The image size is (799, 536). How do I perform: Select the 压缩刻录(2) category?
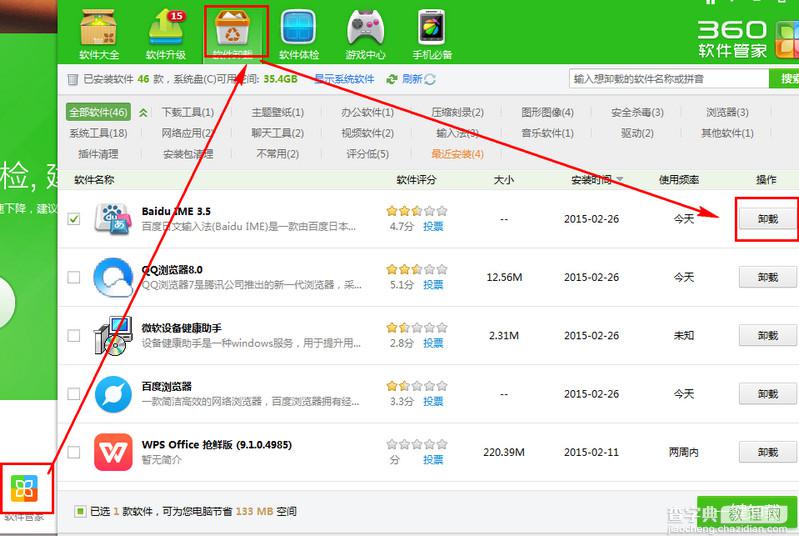click(x=457, y=112)
